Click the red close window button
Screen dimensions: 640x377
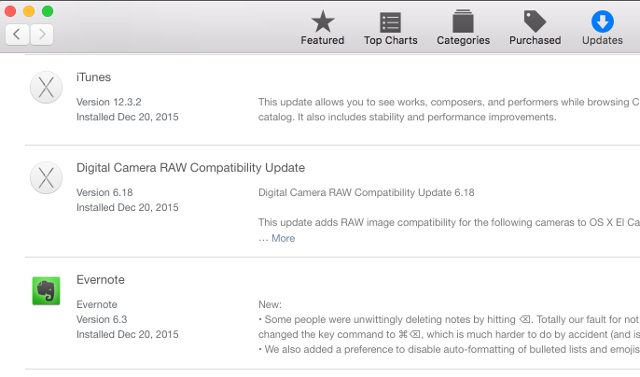(x=10, y=11)
